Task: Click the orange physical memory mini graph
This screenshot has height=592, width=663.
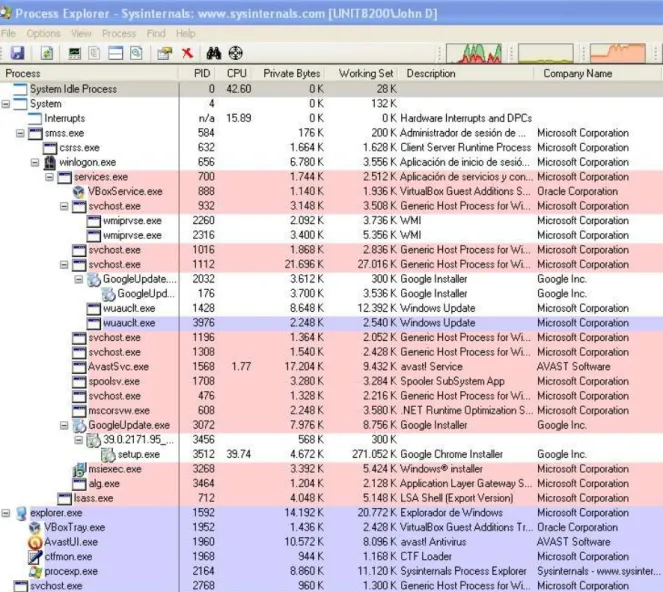Action: pyautogui.click(x=618, y=53)
